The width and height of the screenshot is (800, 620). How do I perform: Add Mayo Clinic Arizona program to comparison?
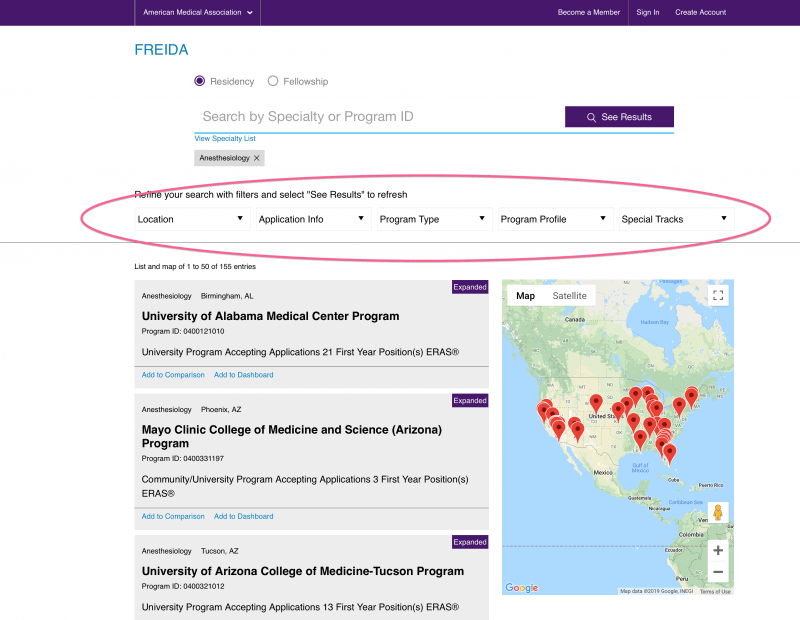pos(173,516)
